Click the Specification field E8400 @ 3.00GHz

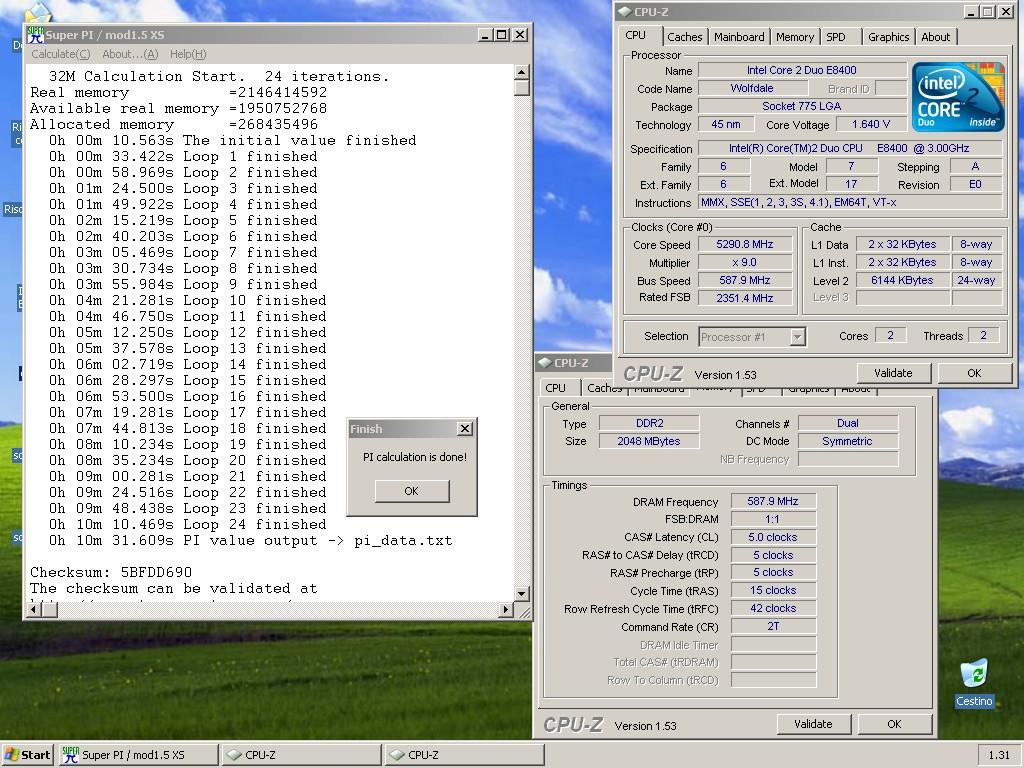[850, 148]
